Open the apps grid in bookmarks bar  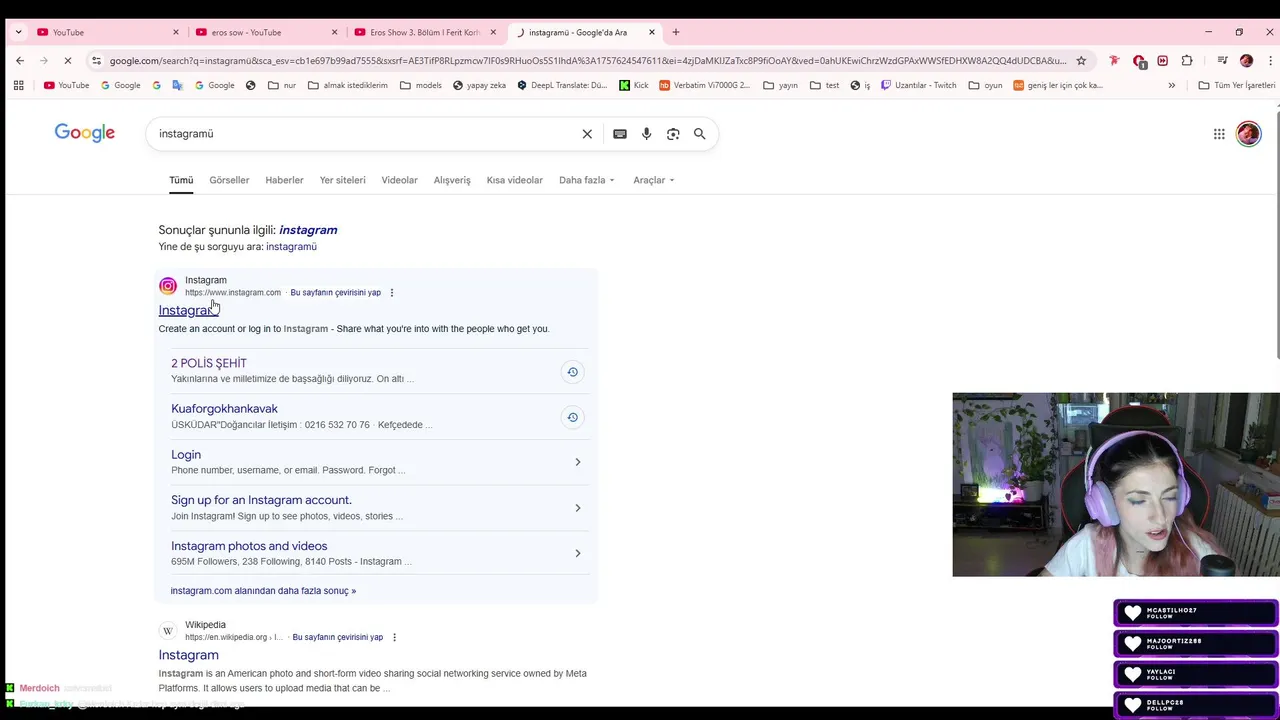point(18,85)
